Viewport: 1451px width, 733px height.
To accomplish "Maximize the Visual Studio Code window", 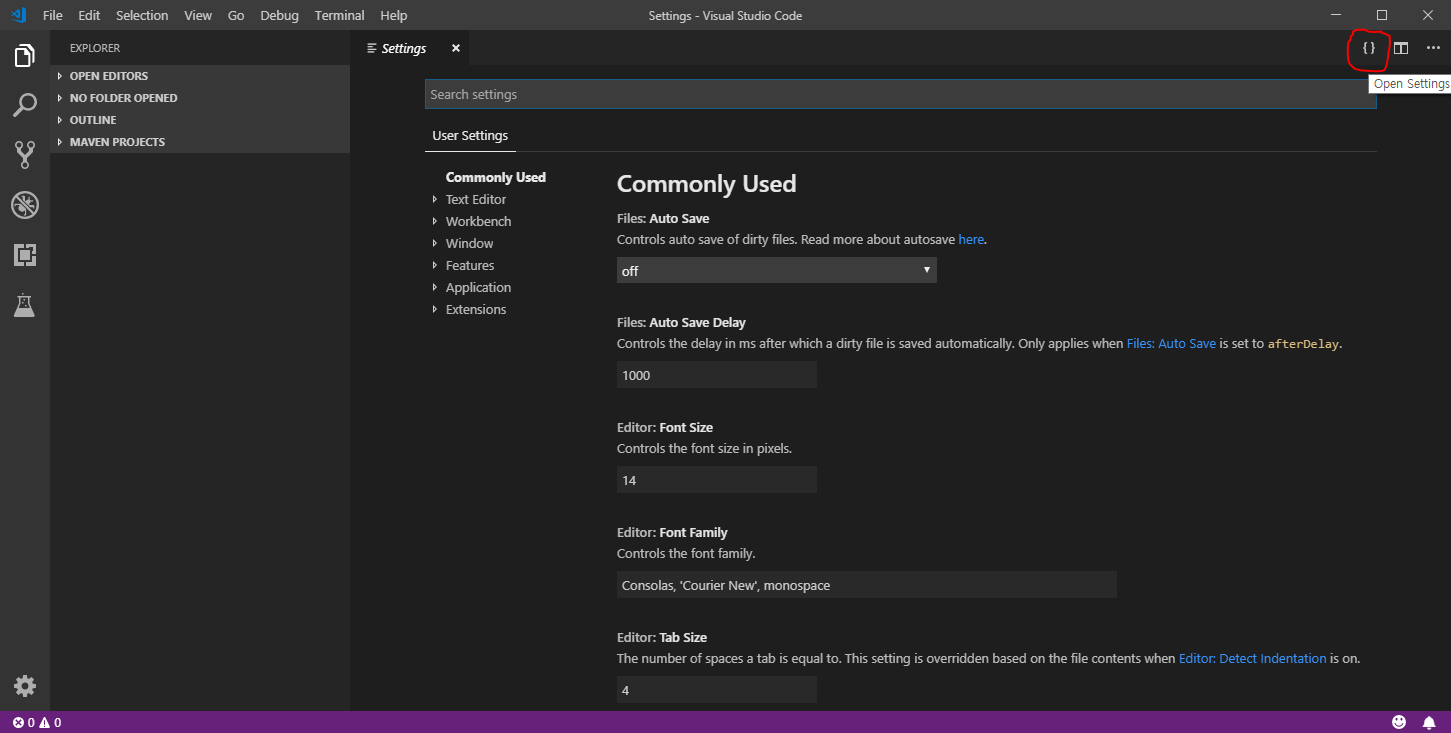I will point(1382,15).
